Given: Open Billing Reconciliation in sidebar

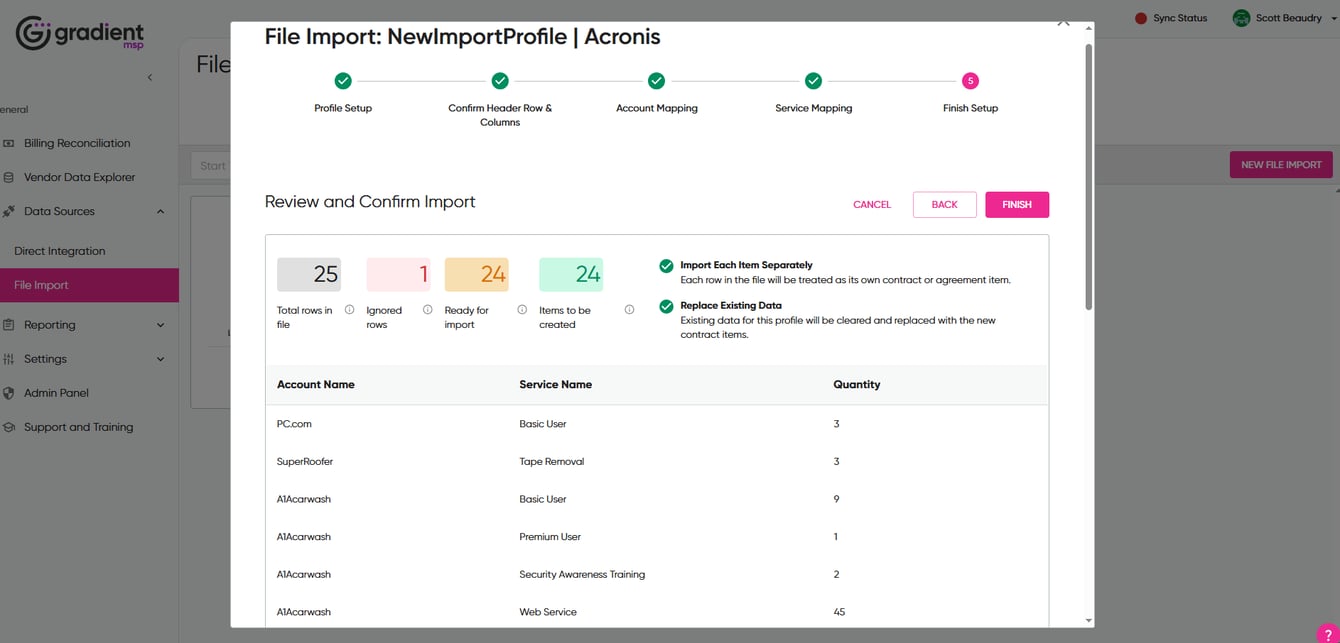Looking at the screenshot, I should (77, 143).
